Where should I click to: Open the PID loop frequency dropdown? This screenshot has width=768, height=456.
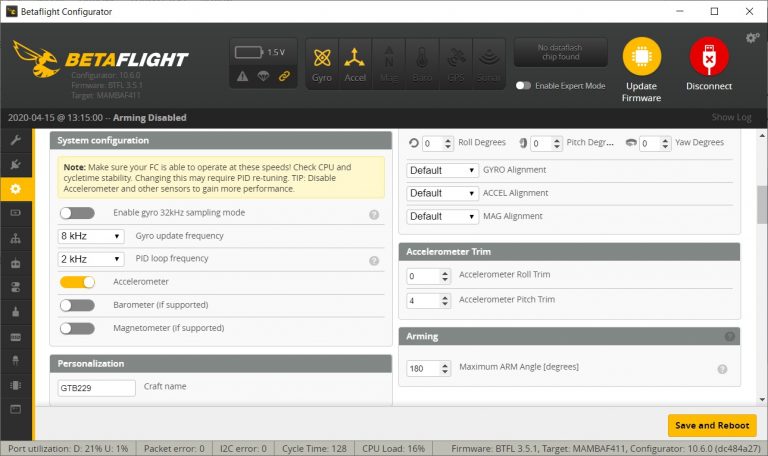coord(91,259)
